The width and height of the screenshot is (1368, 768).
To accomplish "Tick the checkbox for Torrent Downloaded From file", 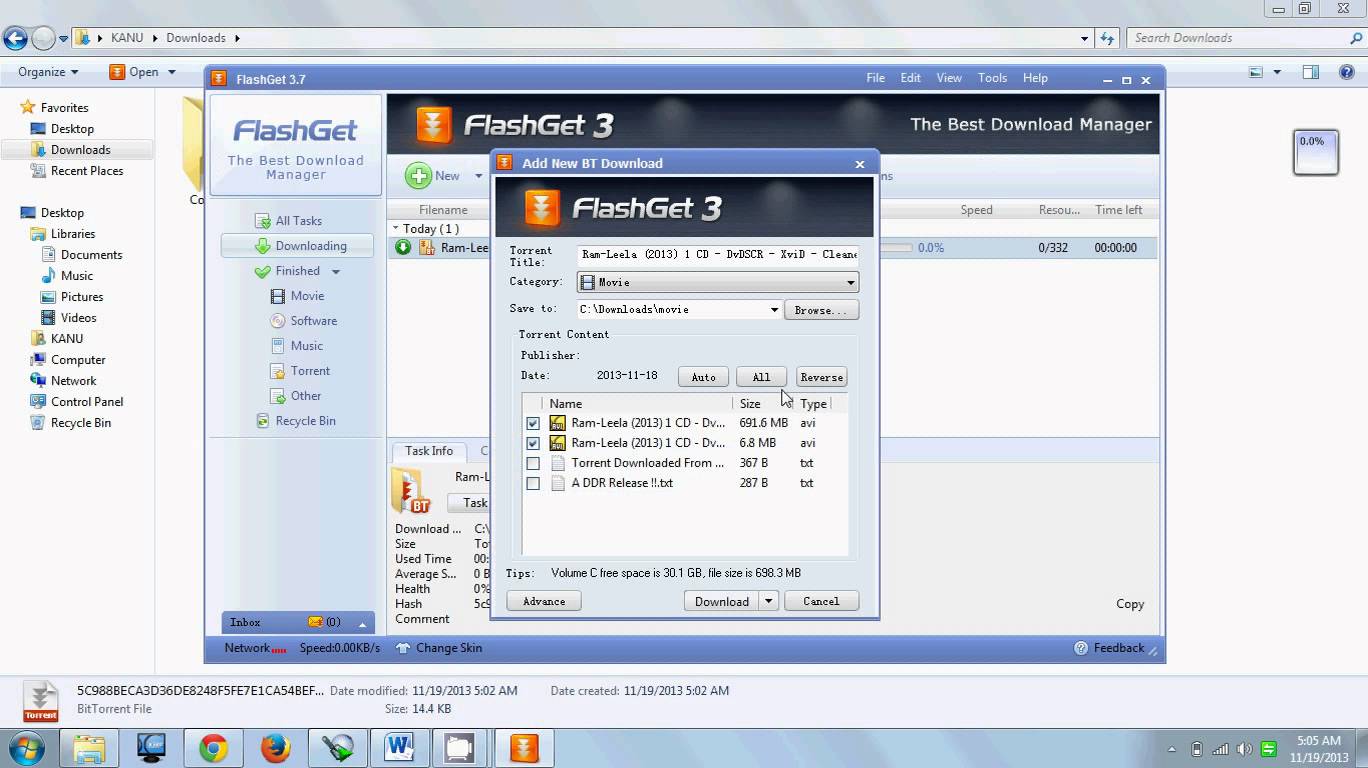I will click(x=533, y=463).
